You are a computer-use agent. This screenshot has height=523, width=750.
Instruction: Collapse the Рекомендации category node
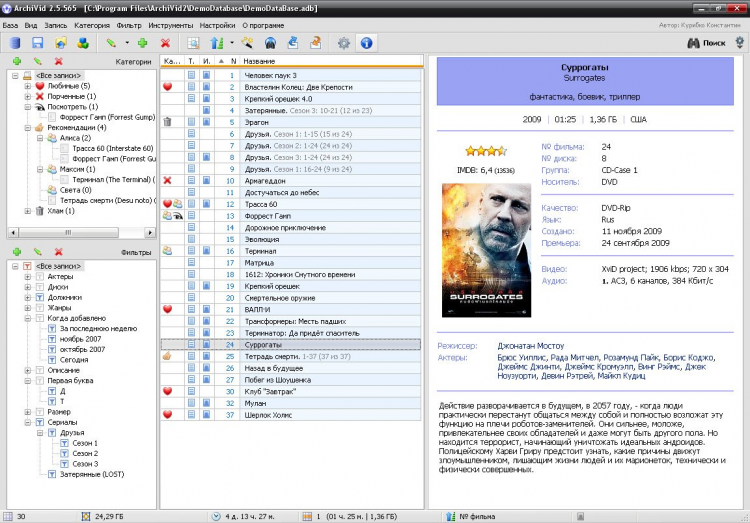(x=27, y=128)
